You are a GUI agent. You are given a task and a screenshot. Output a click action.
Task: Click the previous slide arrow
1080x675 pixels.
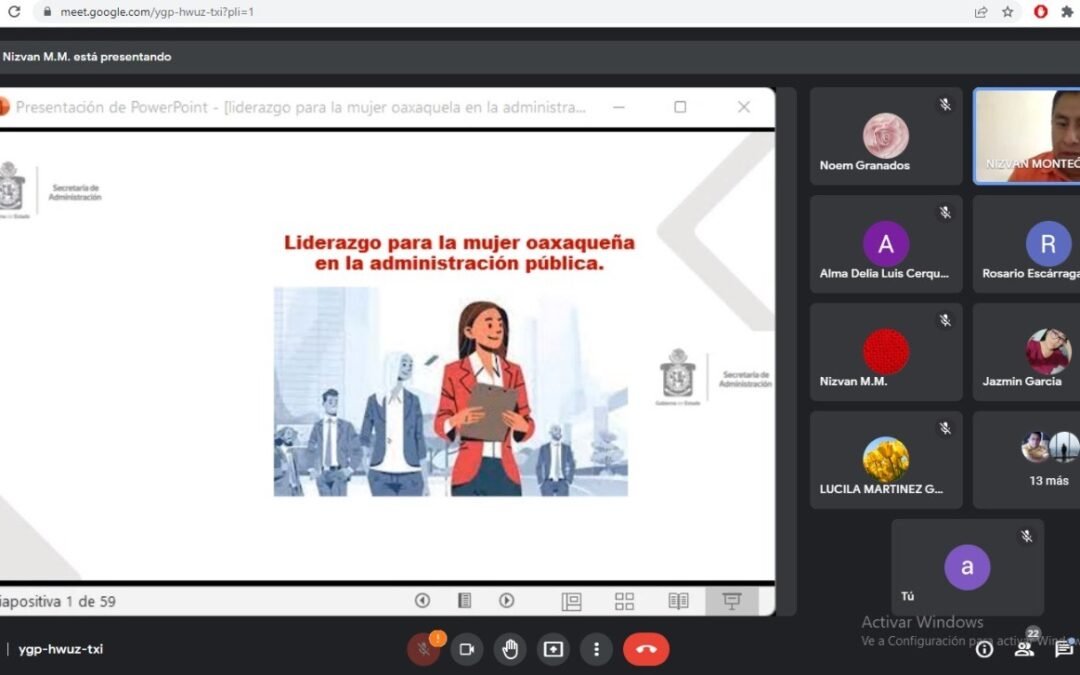click(422, 601)
